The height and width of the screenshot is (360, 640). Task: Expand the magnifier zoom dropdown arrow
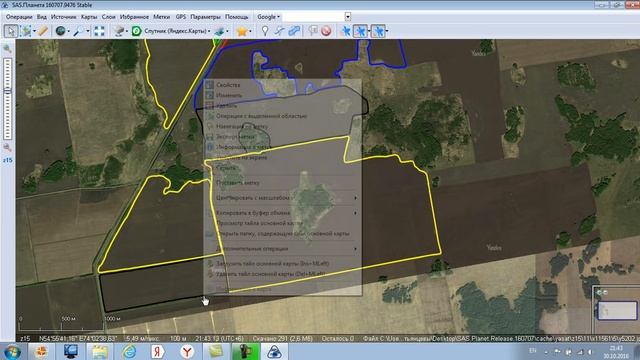click(x=87, y=31)
